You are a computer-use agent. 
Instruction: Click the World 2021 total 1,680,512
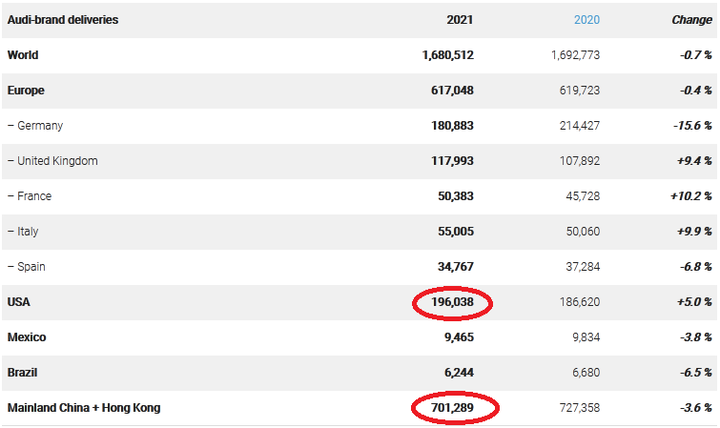point(448,55)
